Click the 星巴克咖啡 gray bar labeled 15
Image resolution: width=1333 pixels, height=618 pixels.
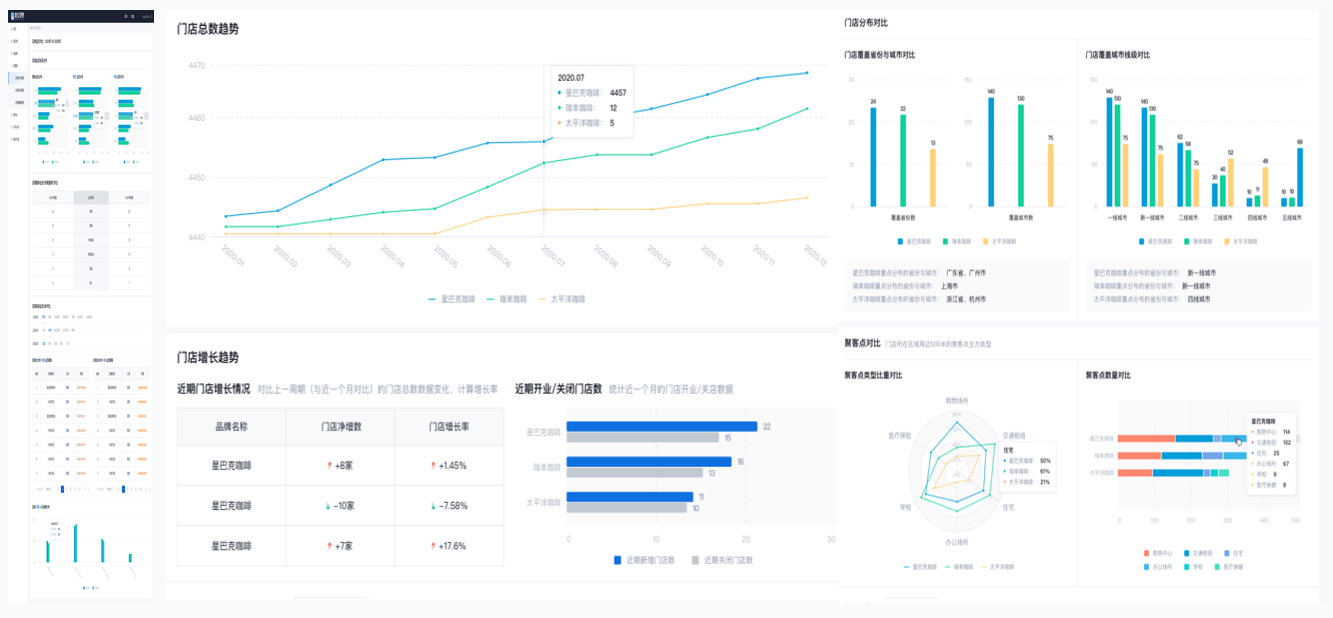tap(642, 438)
